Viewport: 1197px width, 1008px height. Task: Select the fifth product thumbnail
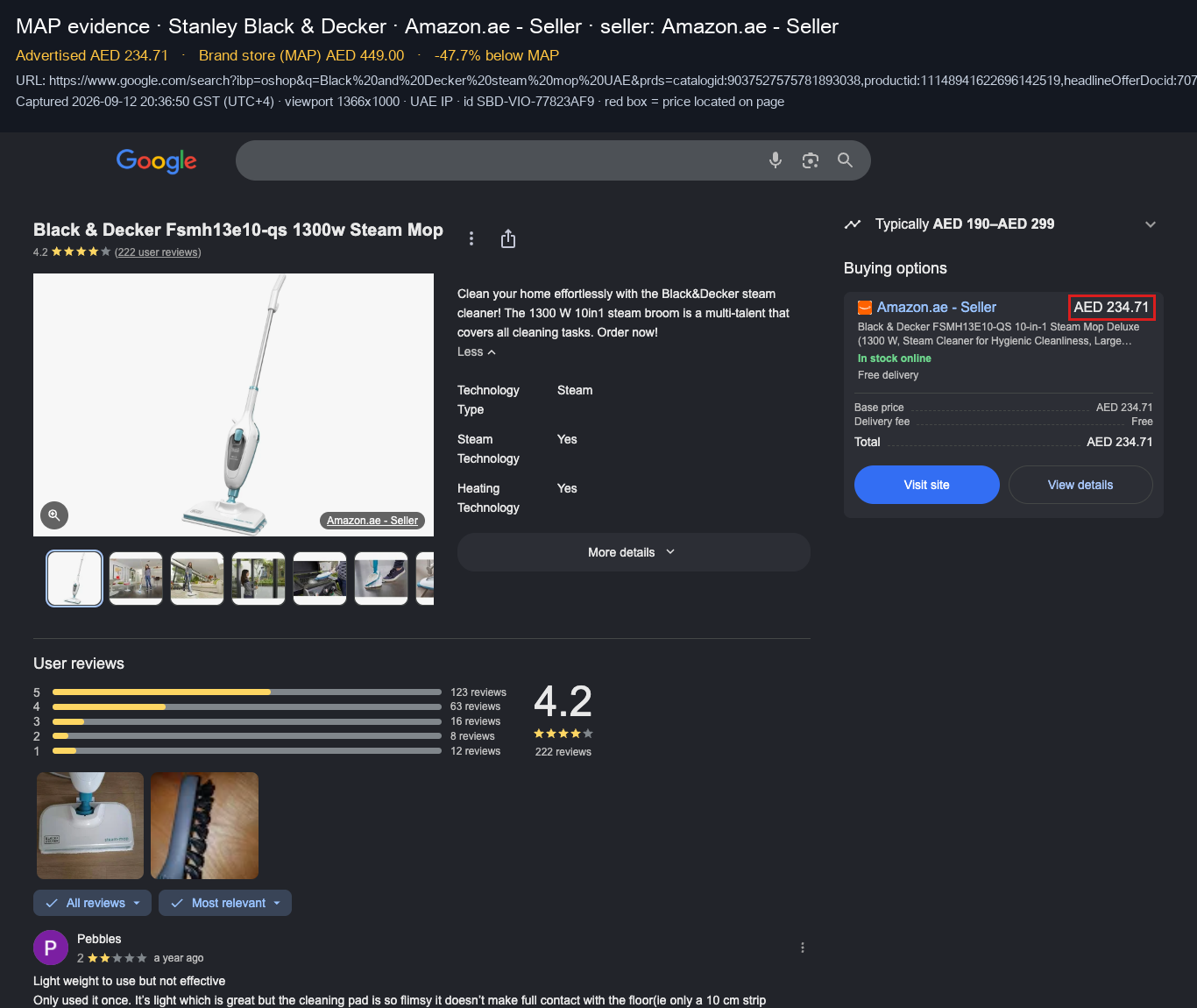pyautogui.click(x=320, y=579)
